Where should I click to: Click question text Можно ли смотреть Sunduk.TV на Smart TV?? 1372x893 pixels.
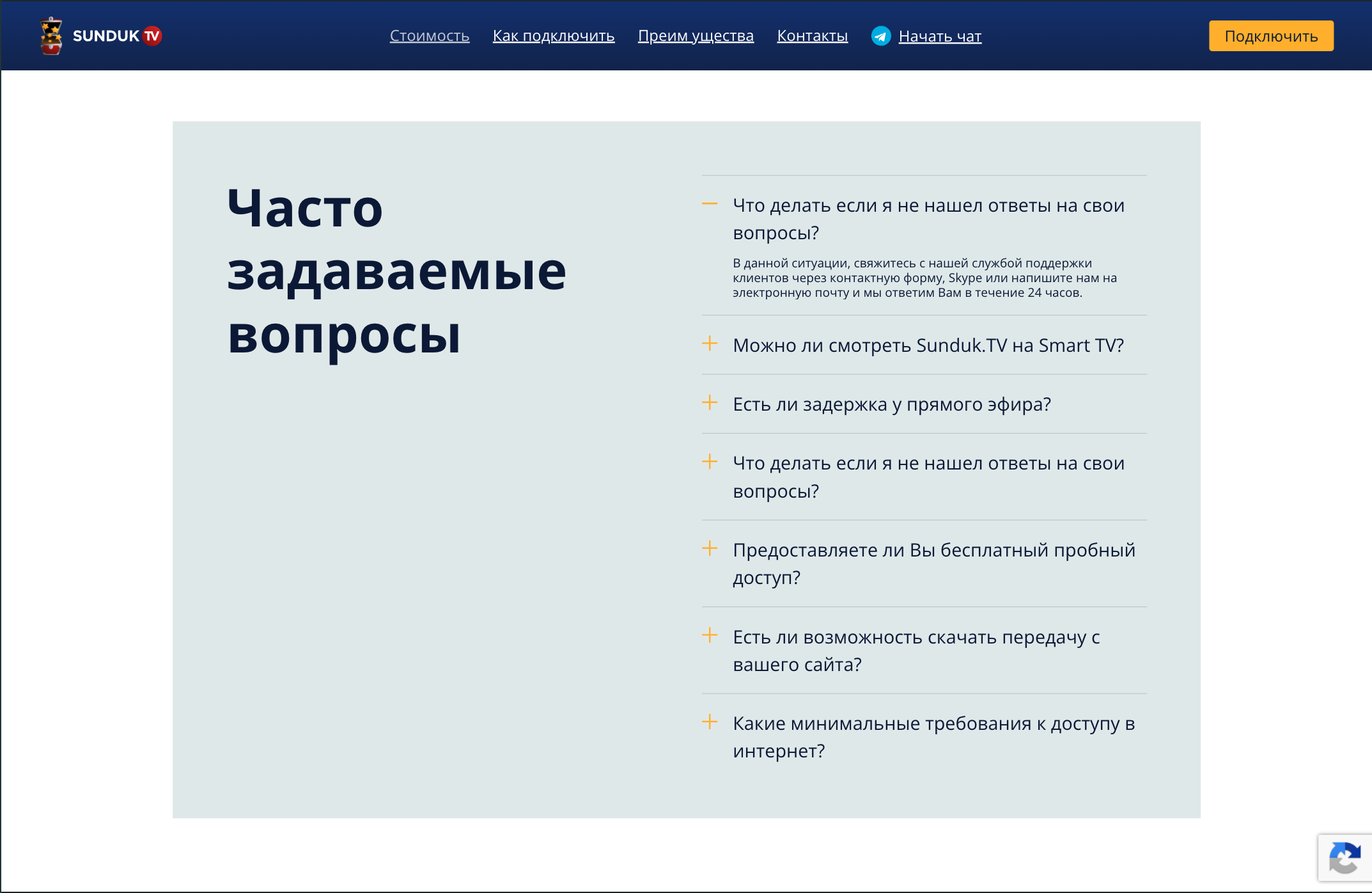(928, 345)
